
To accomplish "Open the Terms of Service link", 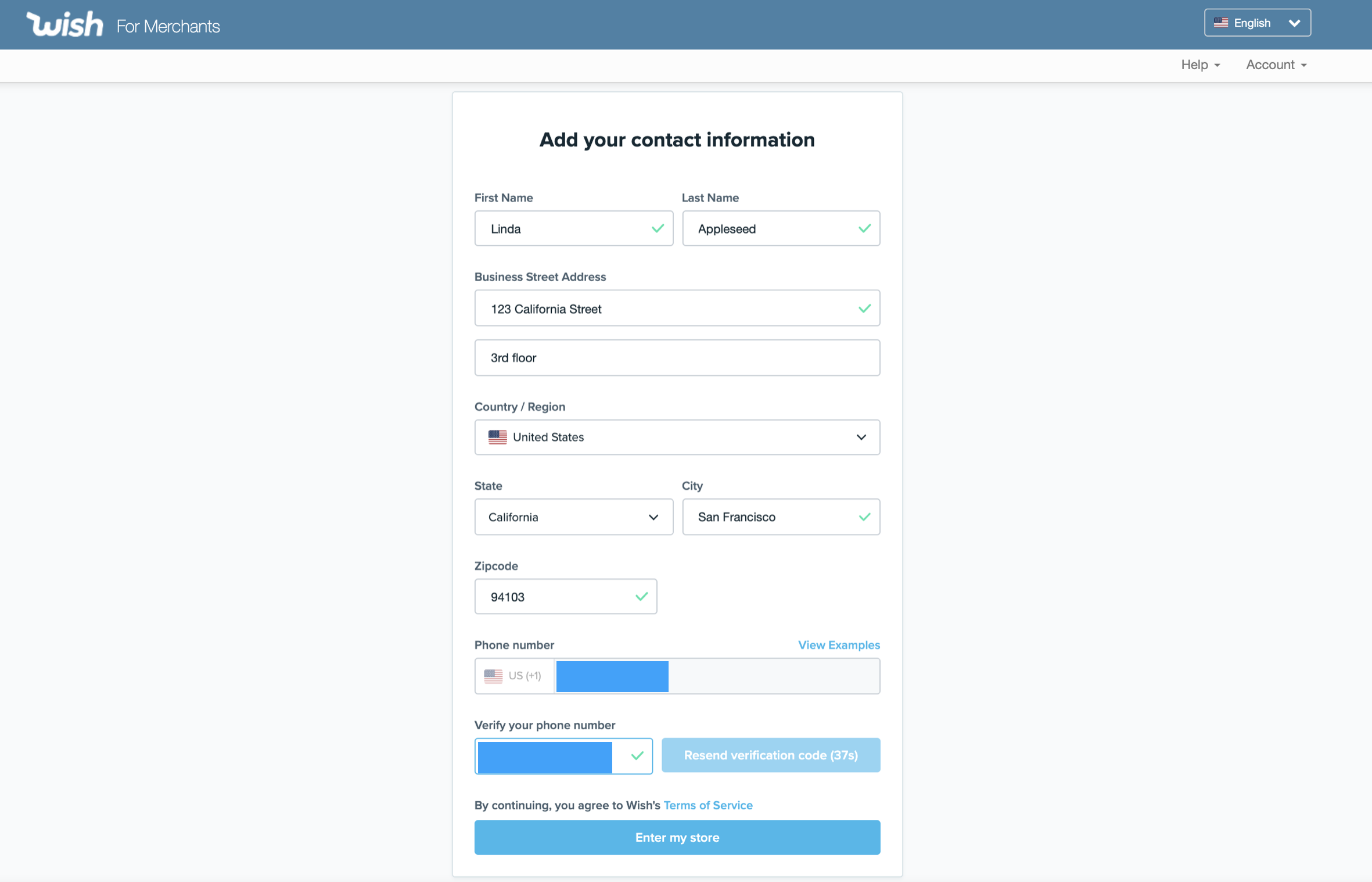I will [x=707, y=805].
